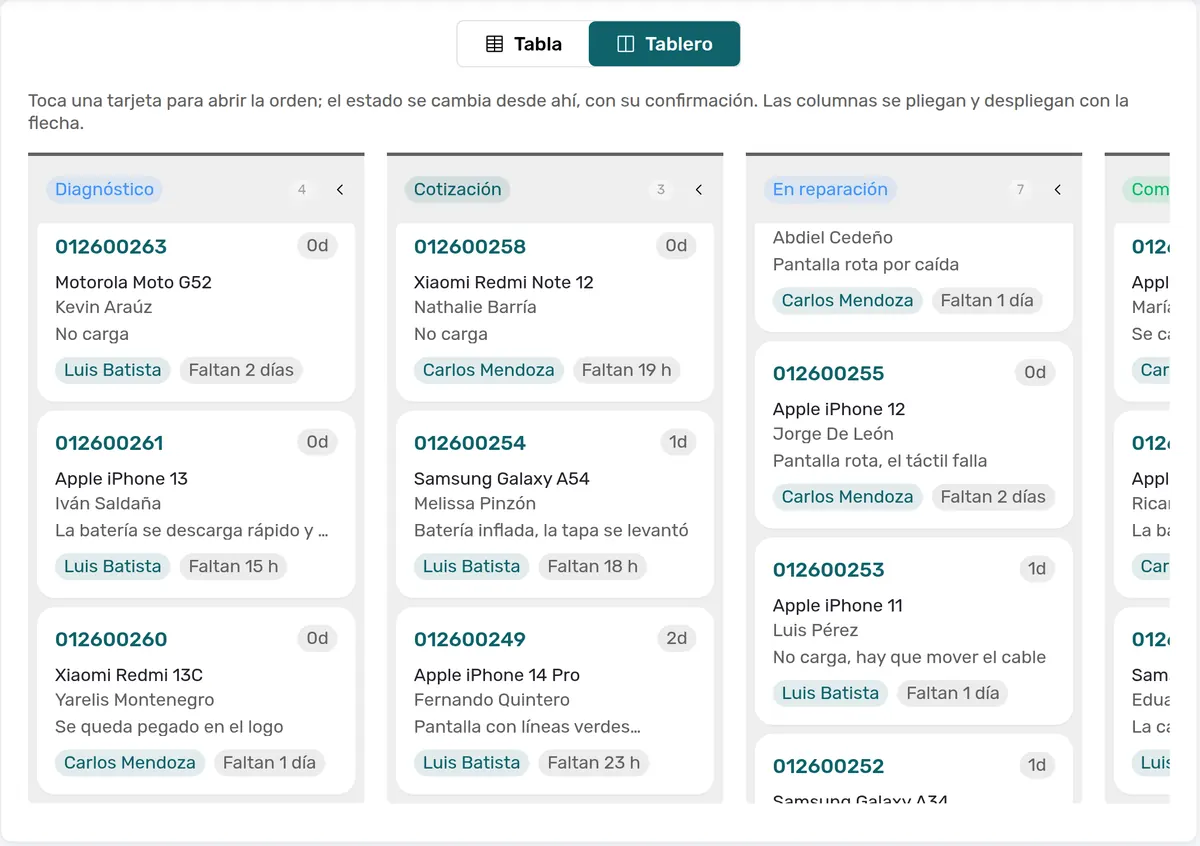Click the En reparación status label
The image size is (1200, 846).
pyautogui.click(x=830, y=189)
